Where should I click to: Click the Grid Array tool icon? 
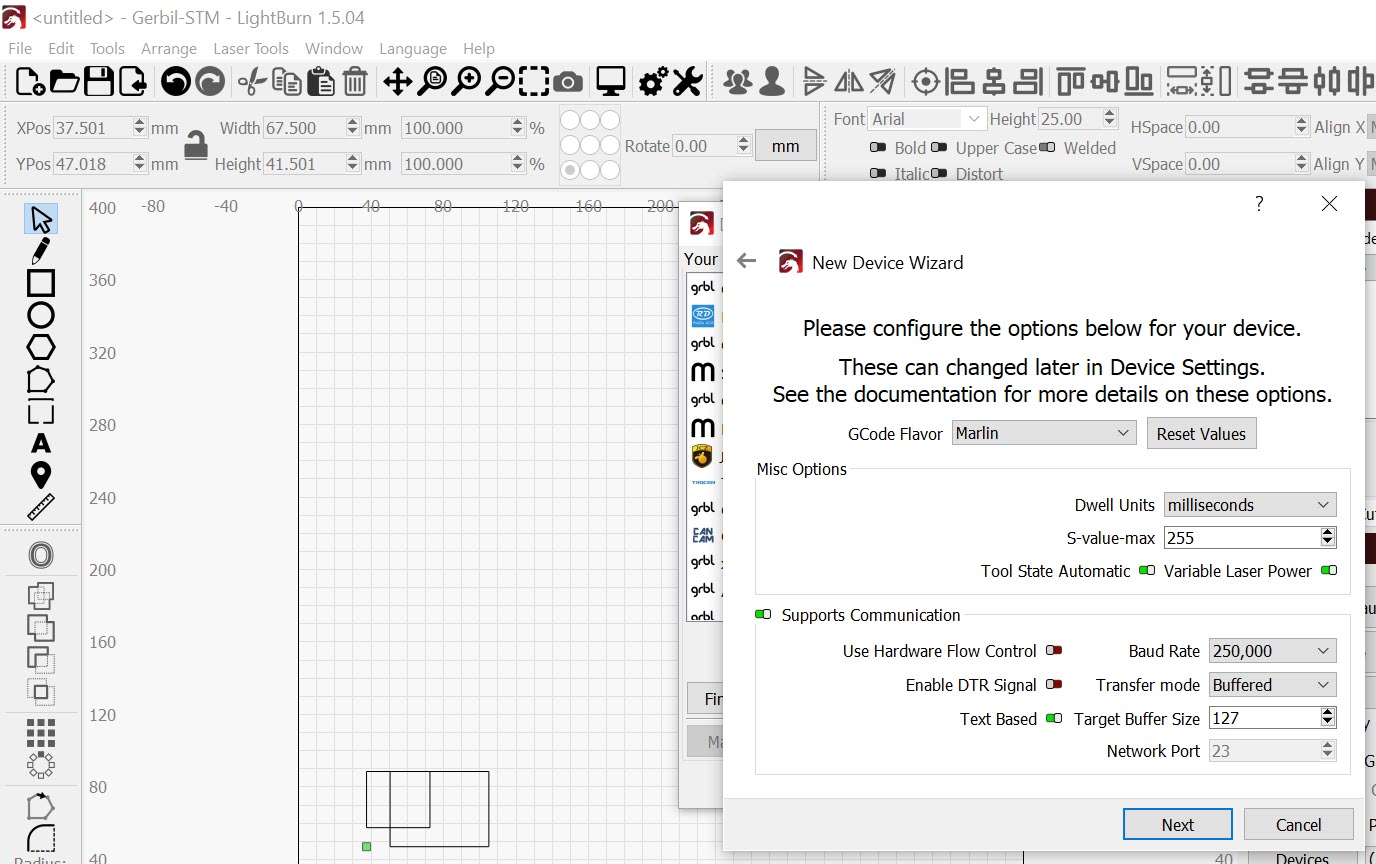[x=41, y=733]
